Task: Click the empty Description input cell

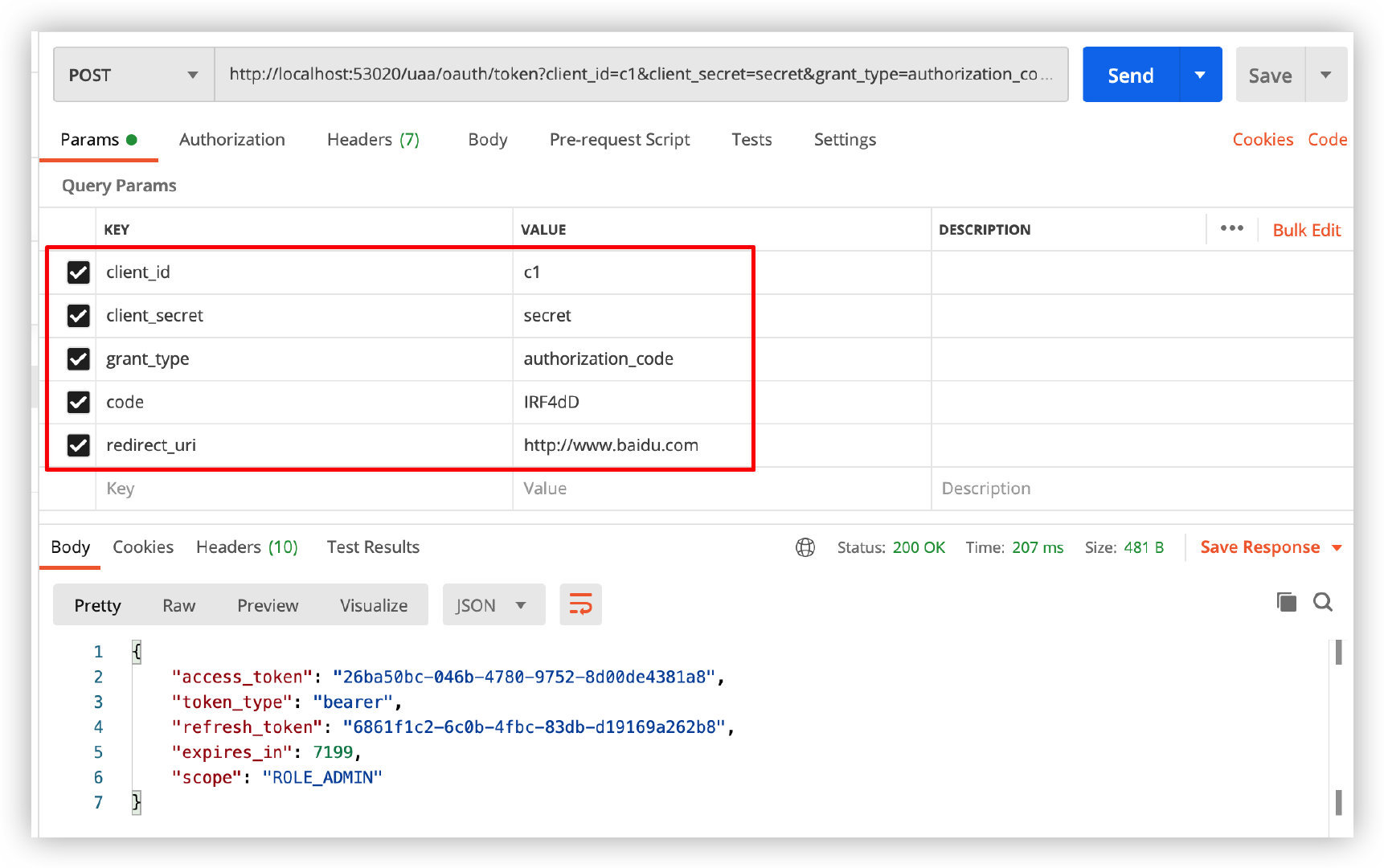Action: pyautogui.click(x=1142, y=489)
